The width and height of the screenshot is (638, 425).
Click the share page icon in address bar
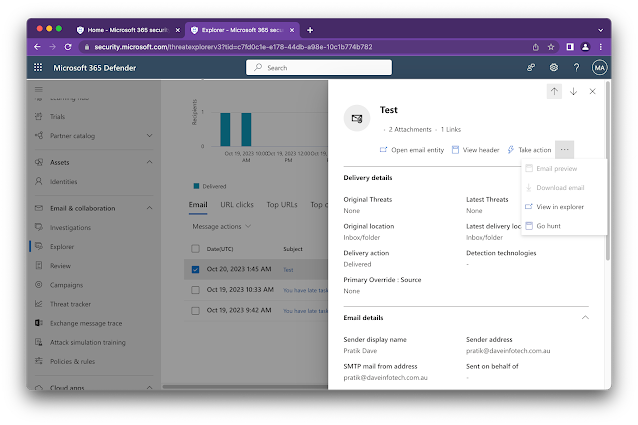[535, 47]
